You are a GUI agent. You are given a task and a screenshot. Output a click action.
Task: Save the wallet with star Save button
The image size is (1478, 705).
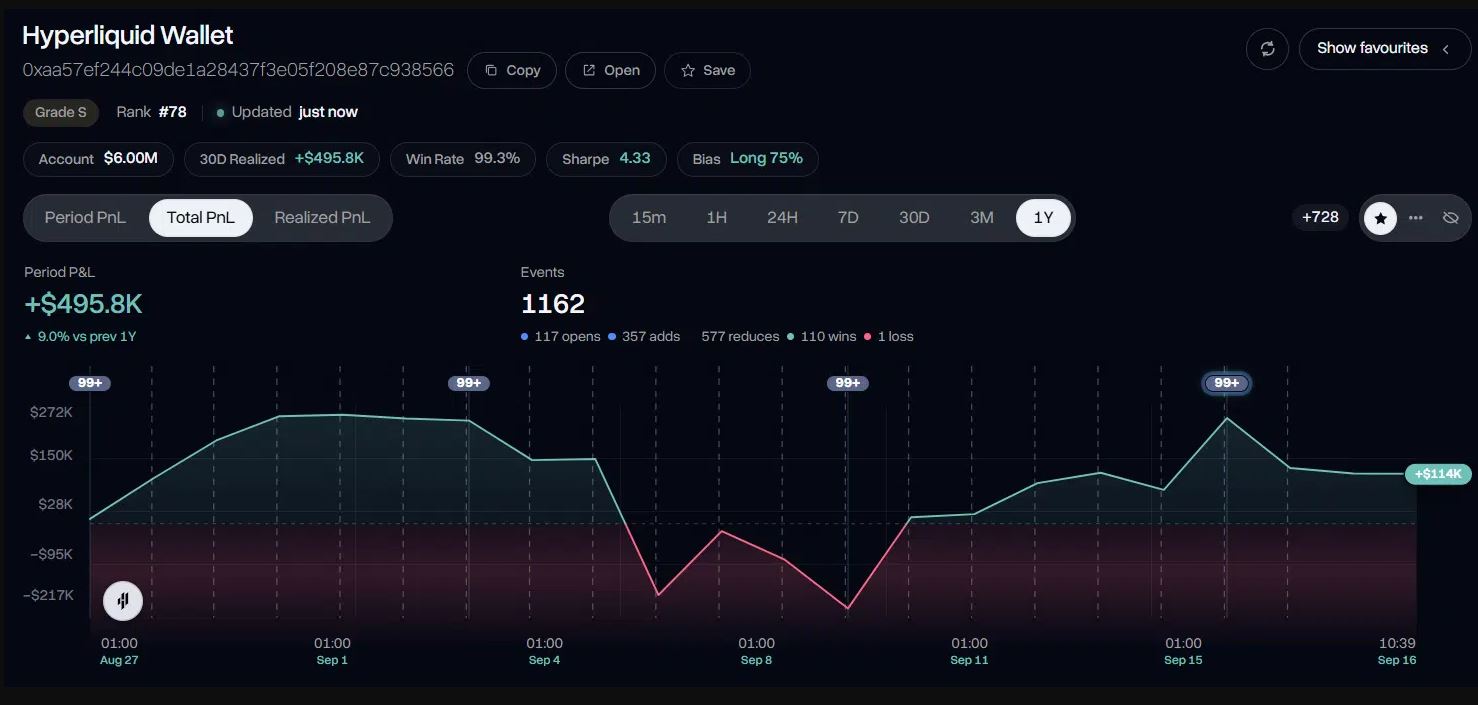tap(707, 70)
